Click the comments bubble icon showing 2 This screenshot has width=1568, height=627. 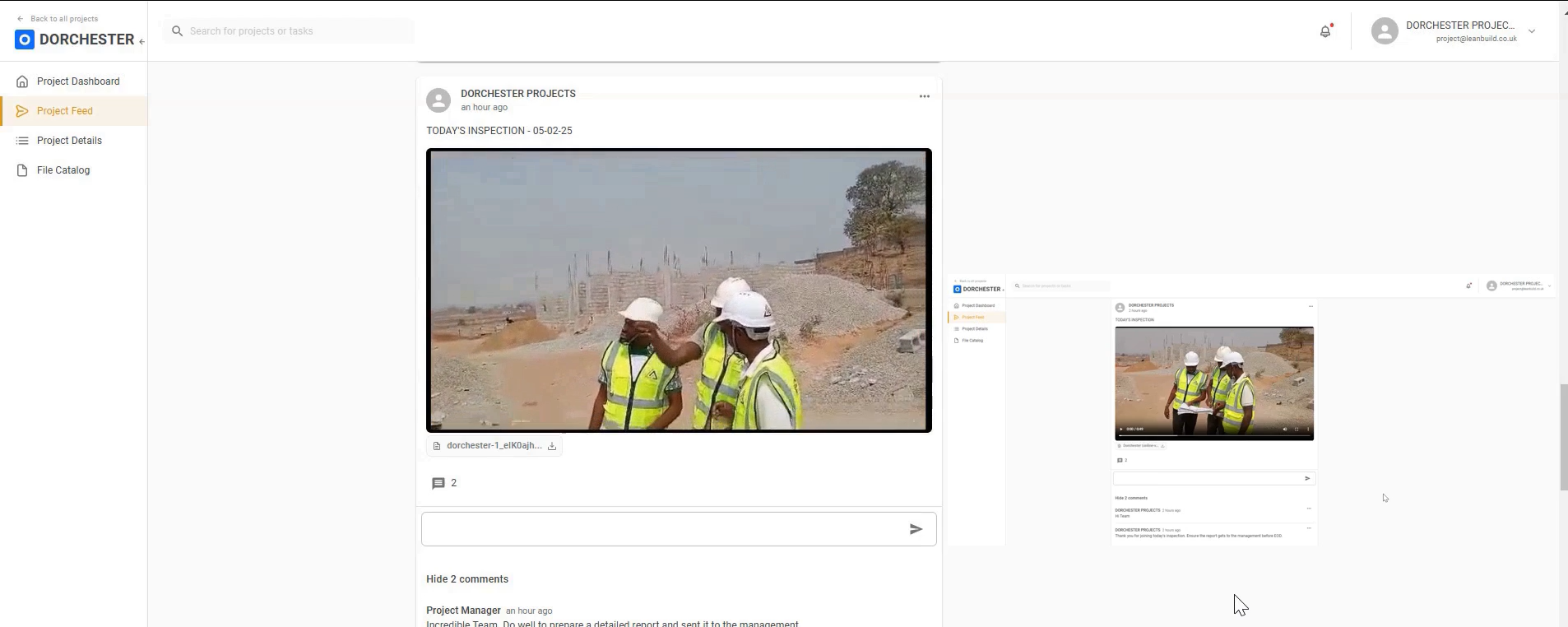[438, 484]
